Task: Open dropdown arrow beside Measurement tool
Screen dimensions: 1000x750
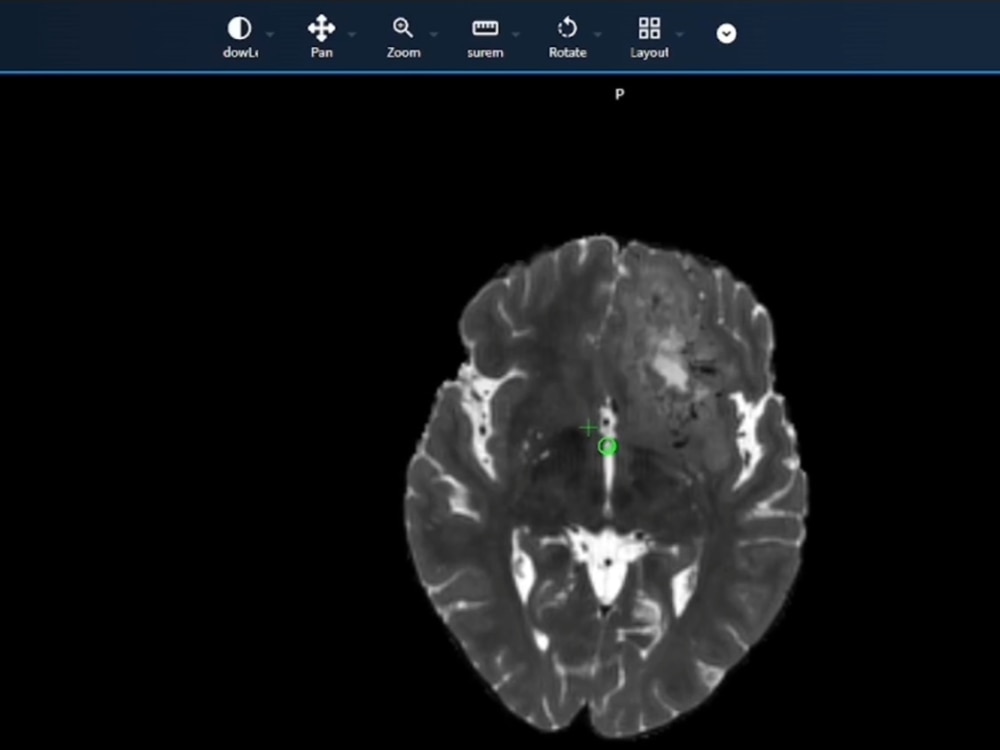Action: [516, 34]
